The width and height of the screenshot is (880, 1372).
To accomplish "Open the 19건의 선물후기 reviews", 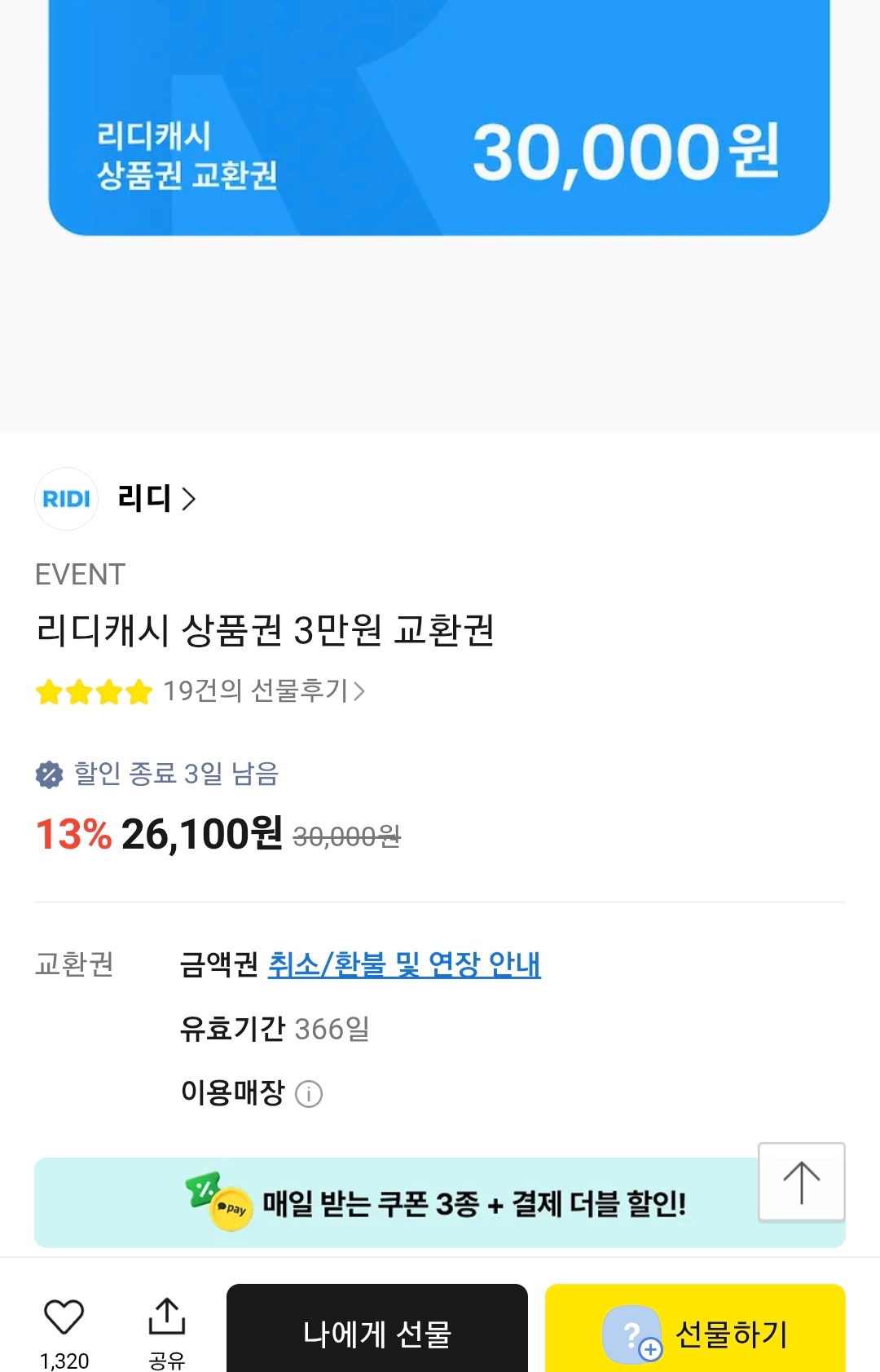I will point(263,691).
